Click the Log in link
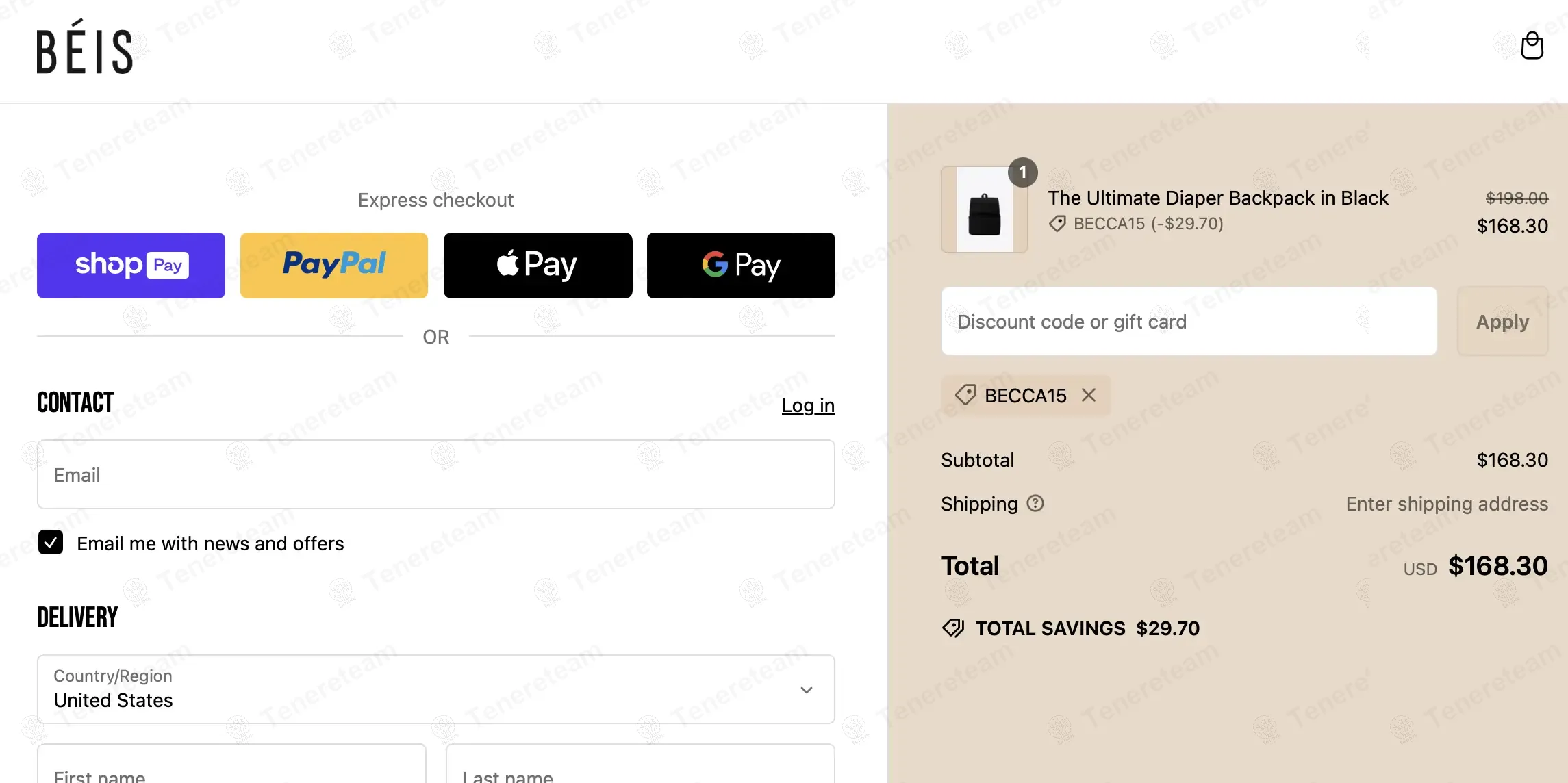 808,405
